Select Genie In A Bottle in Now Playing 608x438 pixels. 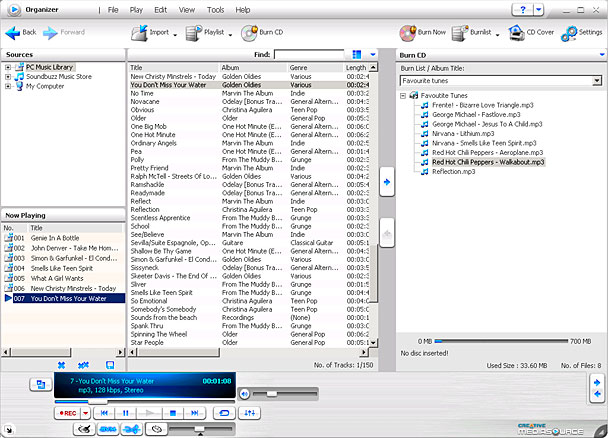55,238
